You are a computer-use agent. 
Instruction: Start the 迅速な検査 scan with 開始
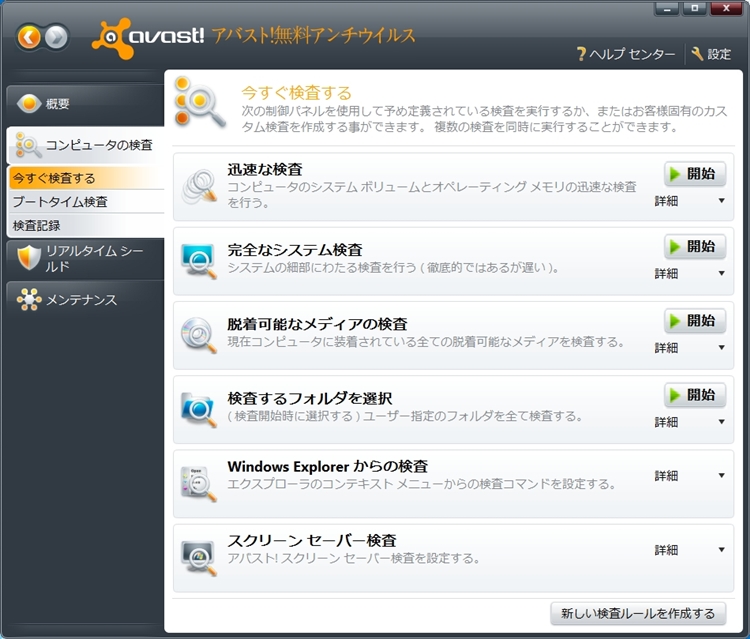point(695,174)
